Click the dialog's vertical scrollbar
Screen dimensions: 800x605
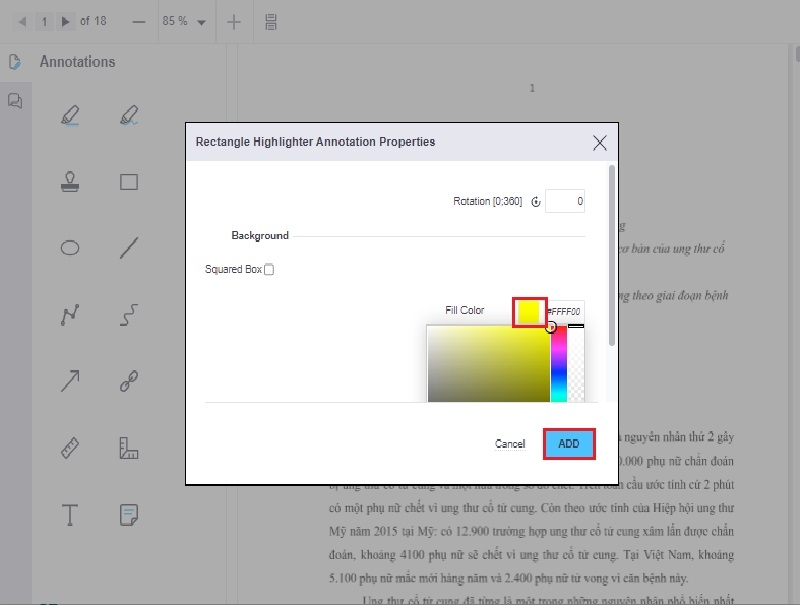(x=612, y=256)
